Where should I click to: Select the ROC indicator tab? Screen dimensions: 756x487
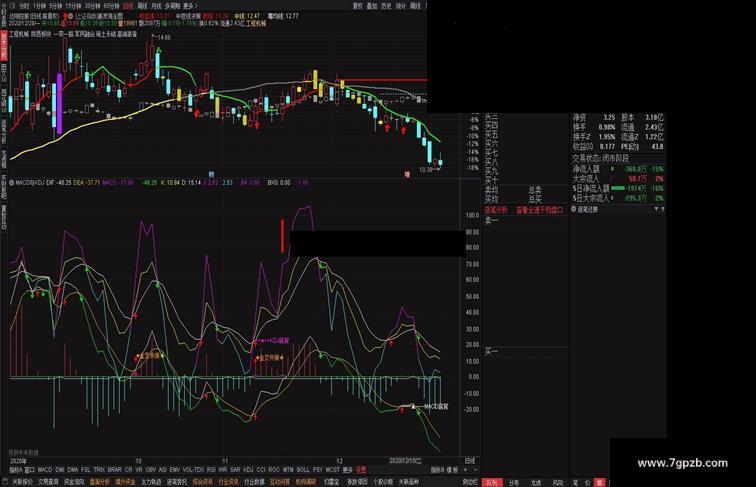pyautogui.click(x=274, y=470)
